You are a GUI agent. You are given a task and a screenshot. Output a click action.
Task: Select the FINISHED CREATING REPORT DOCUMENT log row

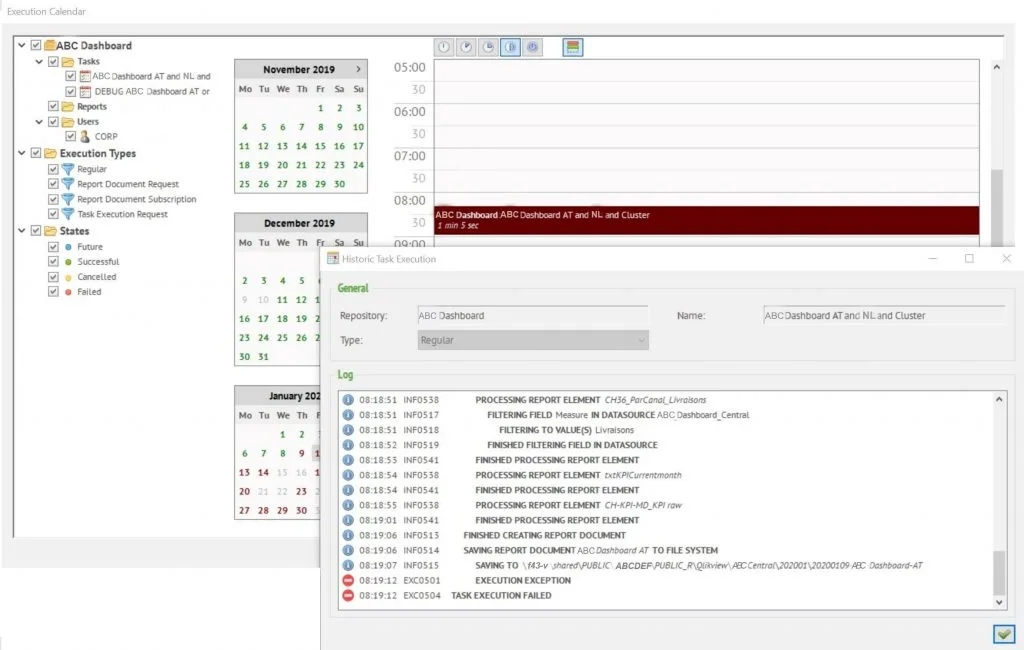665,535
